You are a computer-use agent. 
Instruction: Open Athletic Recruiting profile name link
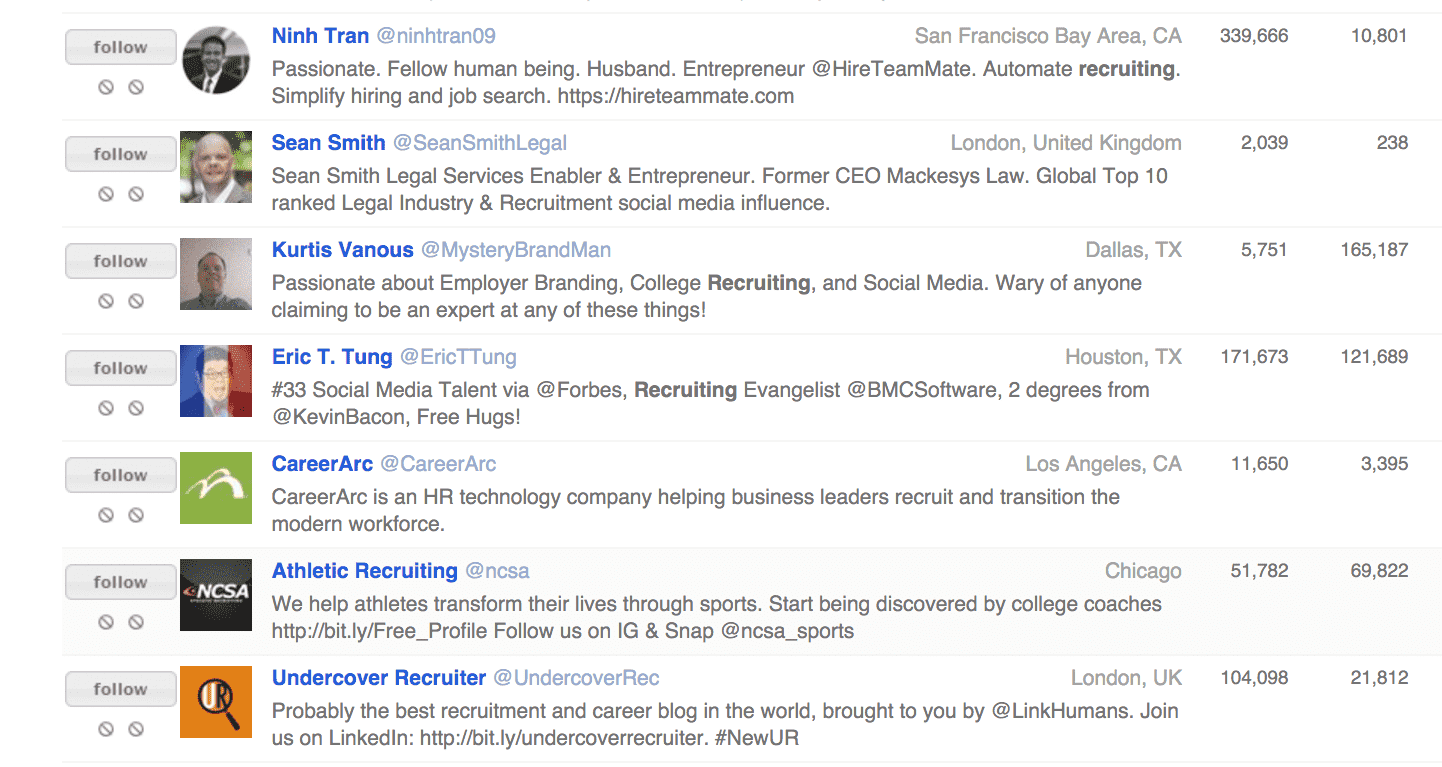tap(365, 571)
